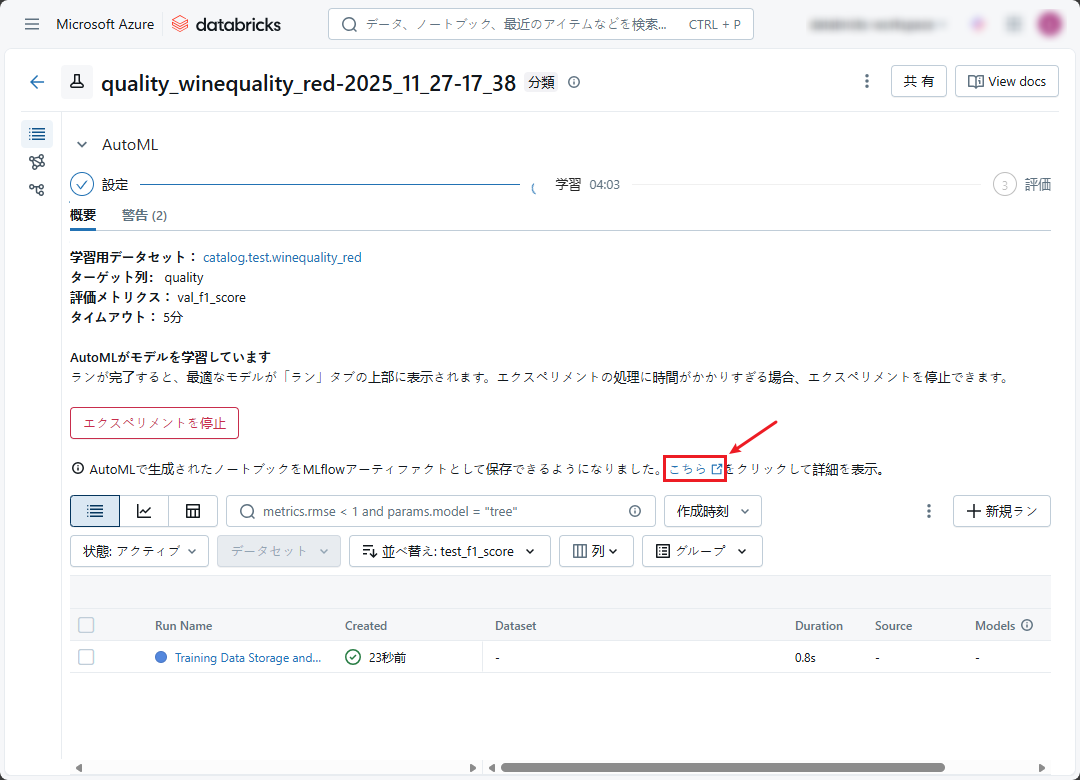Tick checkbox for Training Data Storage run
Image resolution: width=1080 pixels, height=780 pixels.
click(x=86, y=657)
